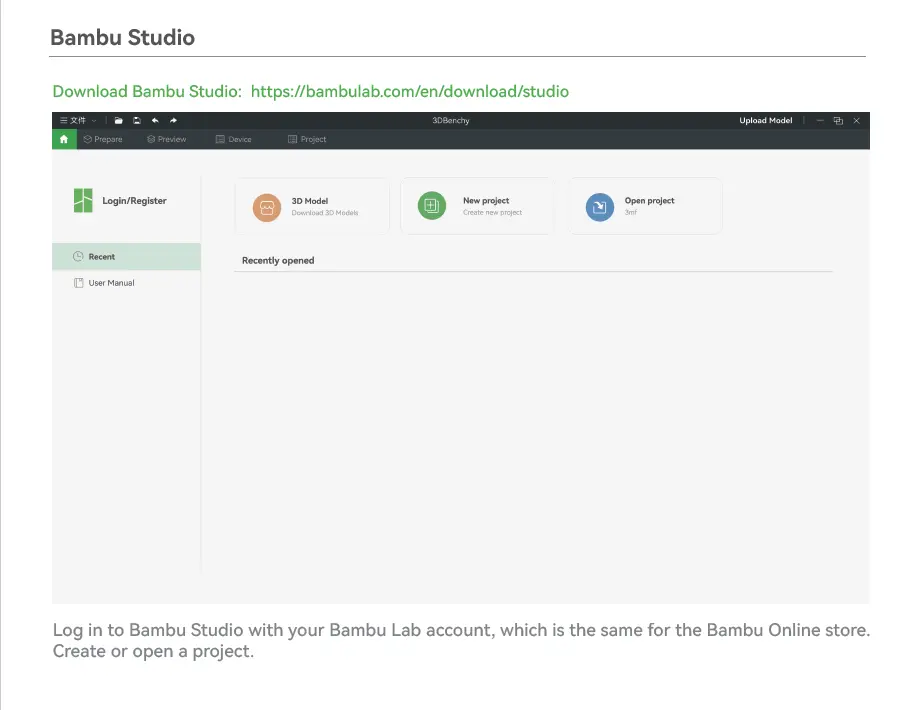Switch to the Device tab
Viewport: 913px width, 710px height.
coord(233,139)
